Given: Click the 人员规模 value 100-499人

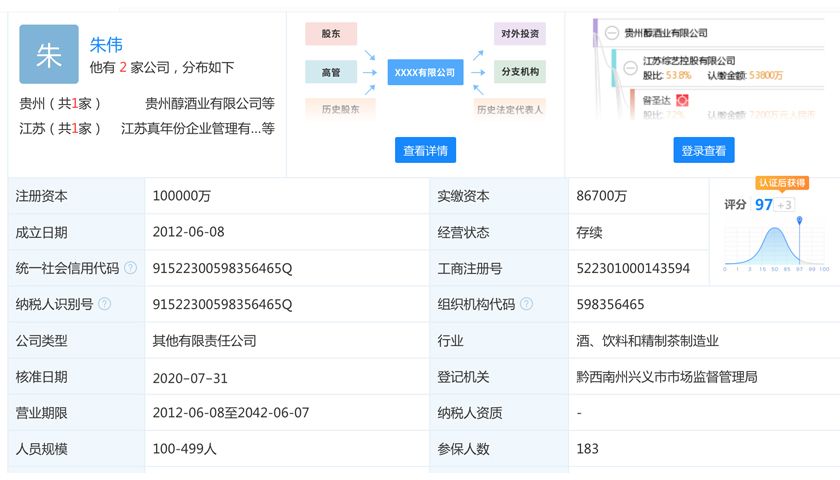Looking at the screenshot, I should click(185, 449).
